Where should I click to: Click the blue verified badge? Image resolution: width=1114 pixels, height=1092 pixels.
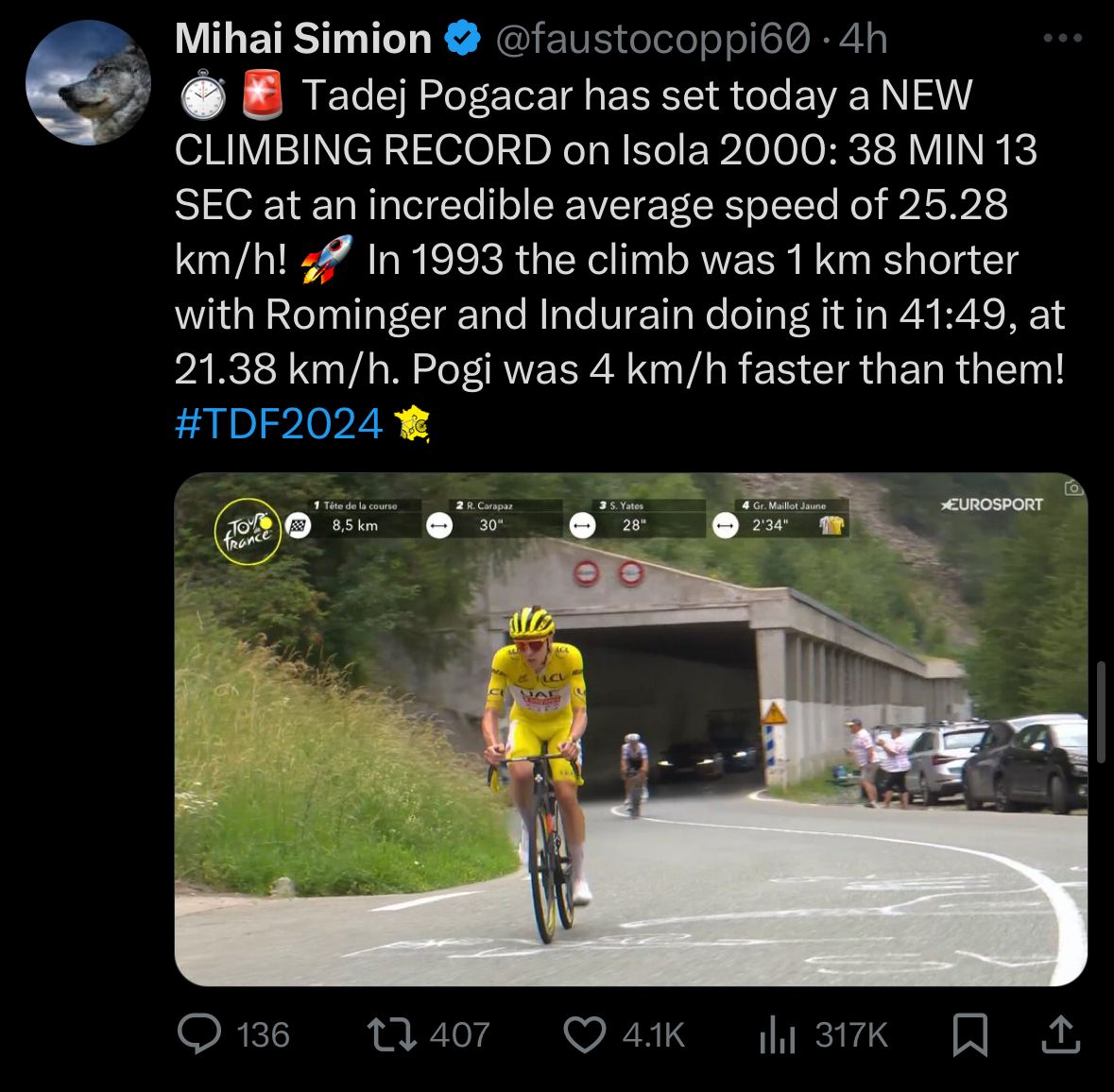tap(460, 39)
